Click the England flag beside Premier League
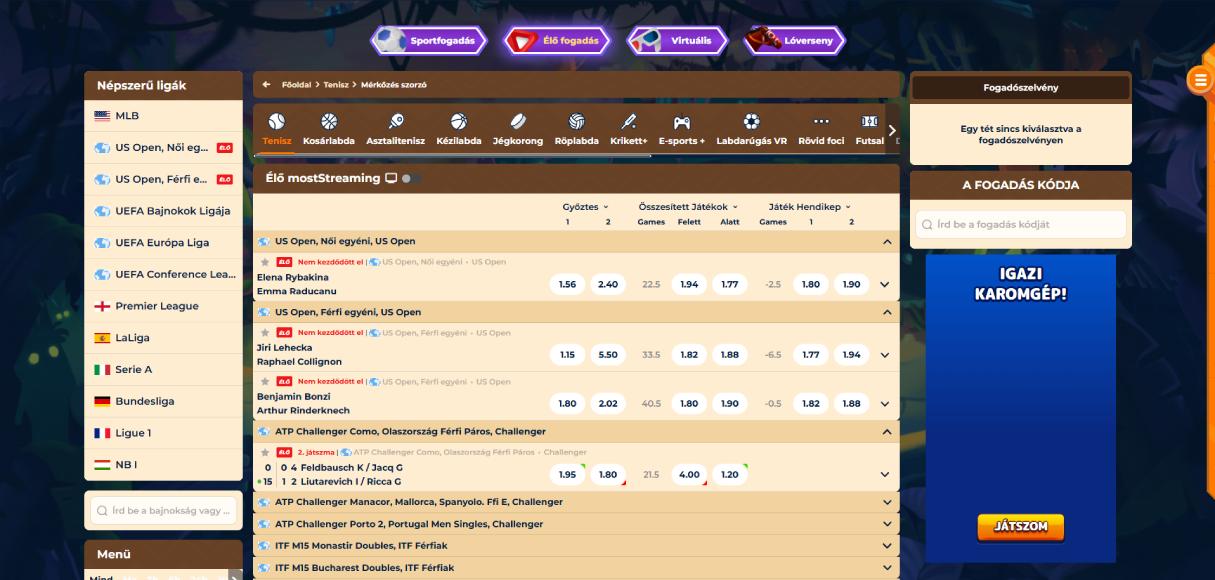 click(x=102, y=306)
